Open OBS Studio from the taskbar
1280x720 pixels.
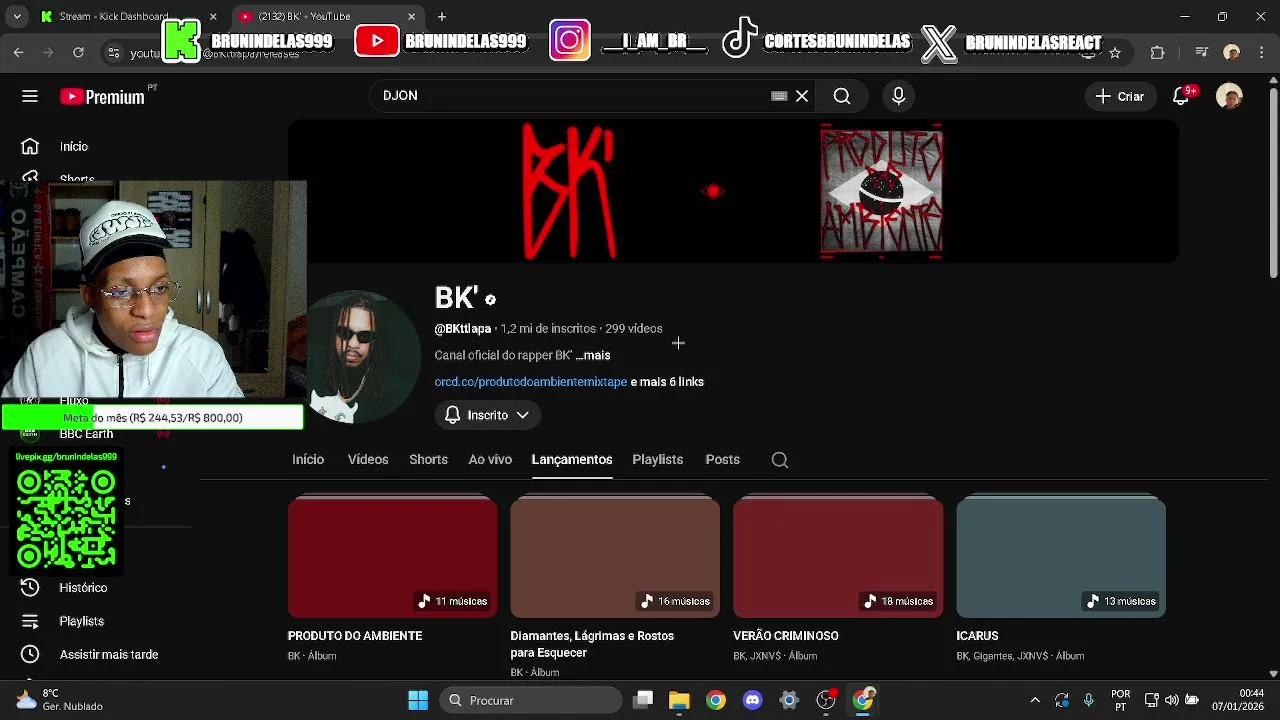point(826,700)
